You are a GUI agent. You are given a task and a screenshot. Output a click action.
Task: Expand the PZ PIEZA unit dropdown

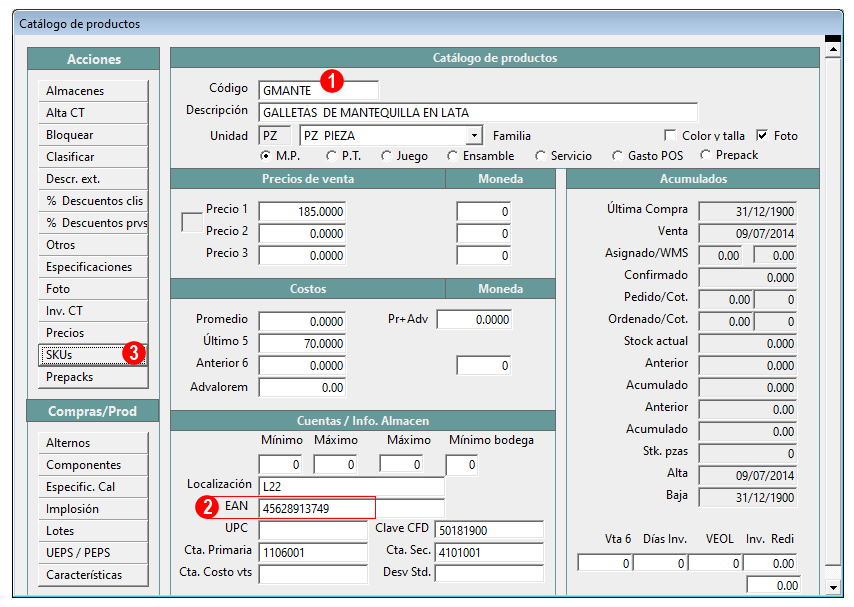coord(474,135)
